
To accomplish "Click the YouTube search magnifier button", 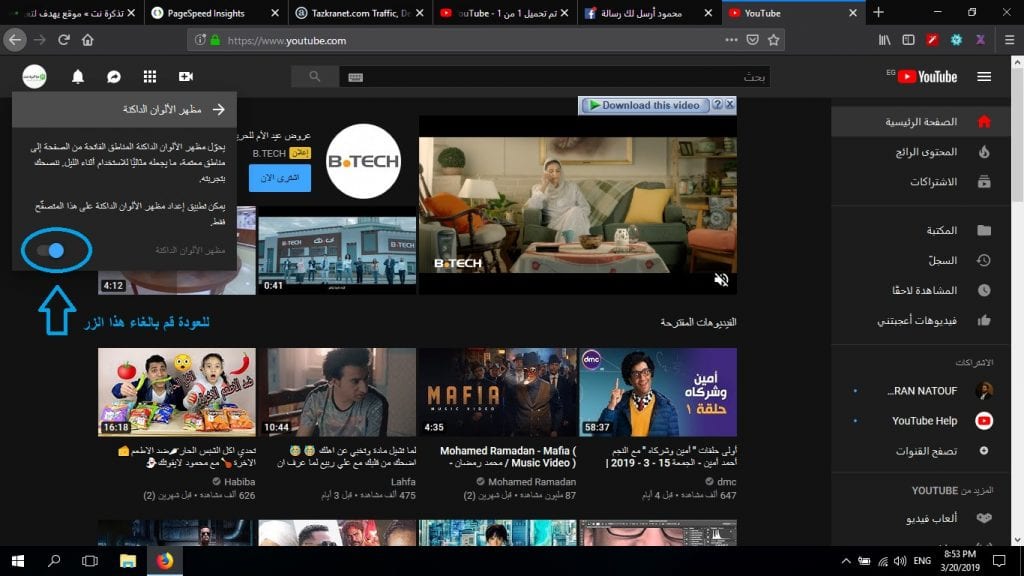I will (x=315, y=77).
